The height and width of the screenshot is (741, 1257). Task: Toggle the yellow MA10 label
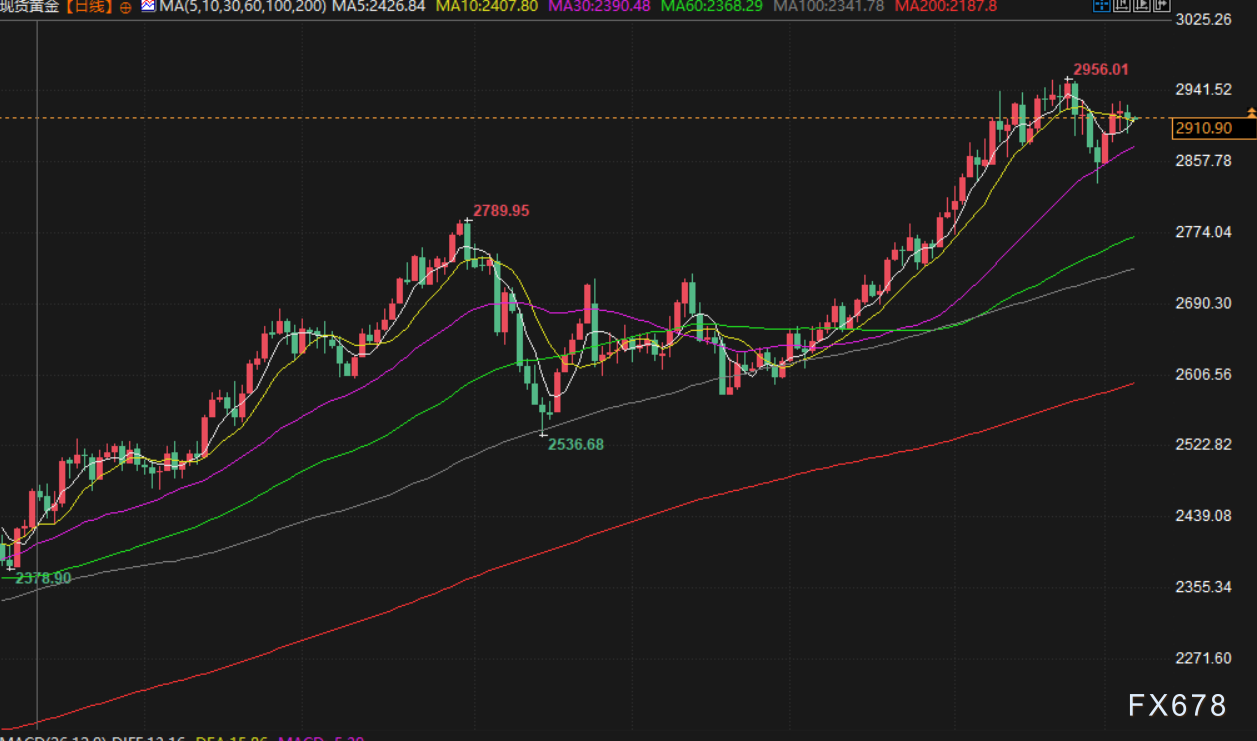(487, 7)
